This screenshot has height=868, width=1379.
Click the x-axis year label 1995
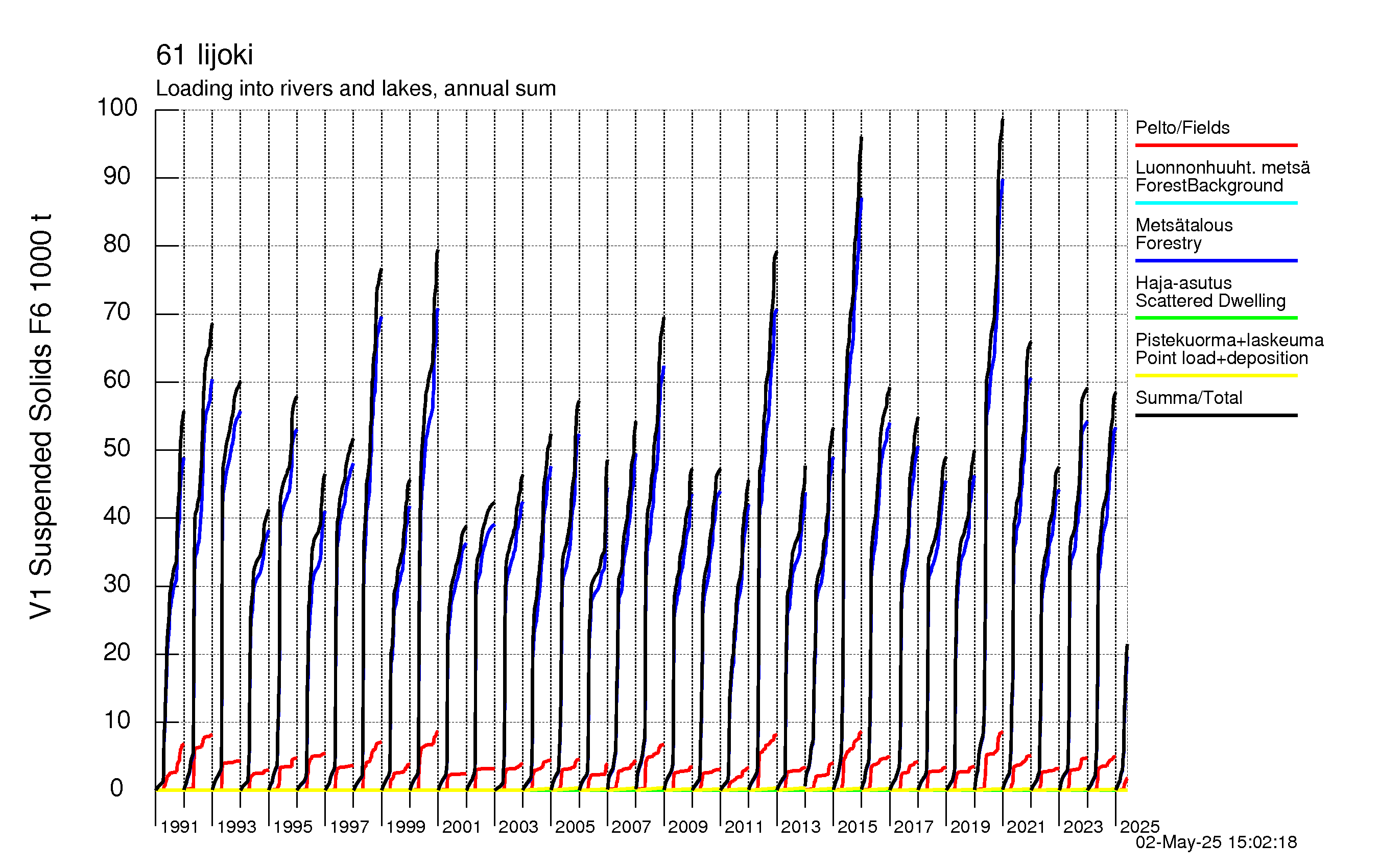pyautogui.click(x=293, y=827)
